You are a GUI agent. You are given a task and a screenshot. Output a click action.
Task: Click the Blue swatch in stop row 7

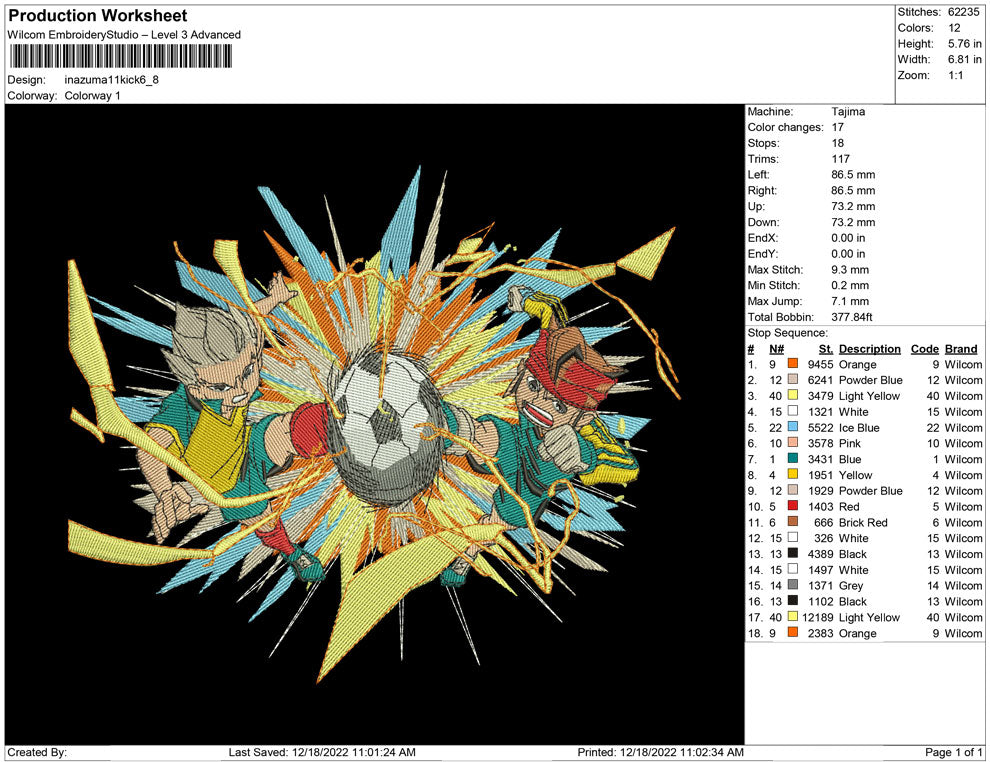click(x=793, y=460)
